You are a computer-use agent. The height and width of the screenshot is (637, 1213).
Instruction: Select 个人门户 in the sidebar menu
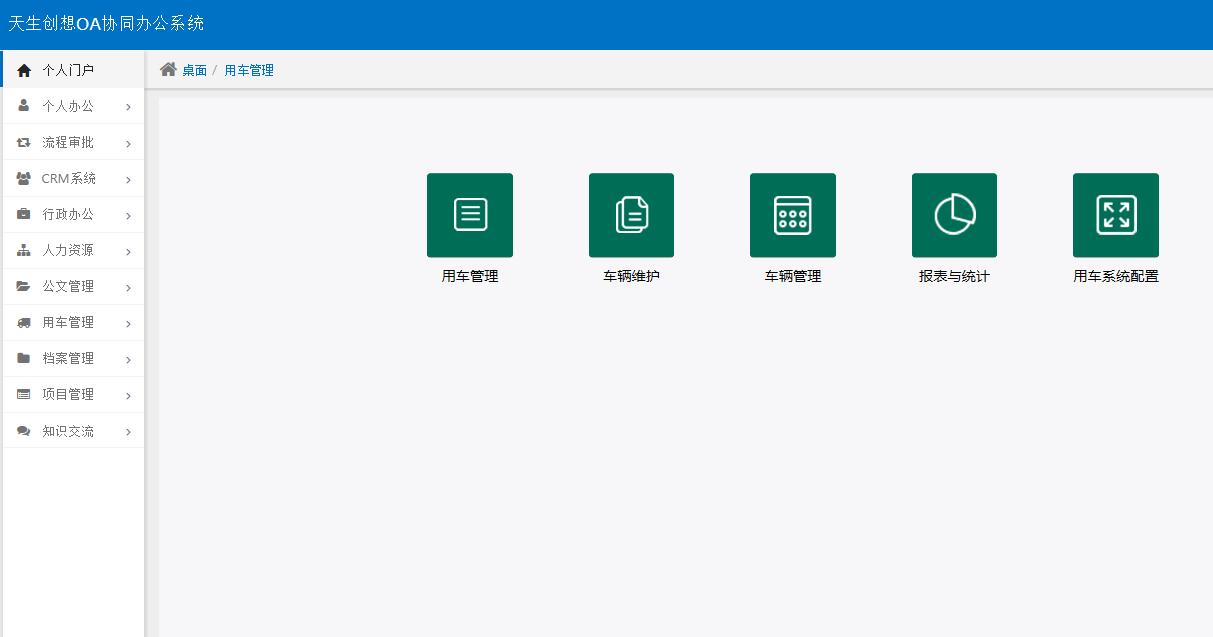click(68, 70)
